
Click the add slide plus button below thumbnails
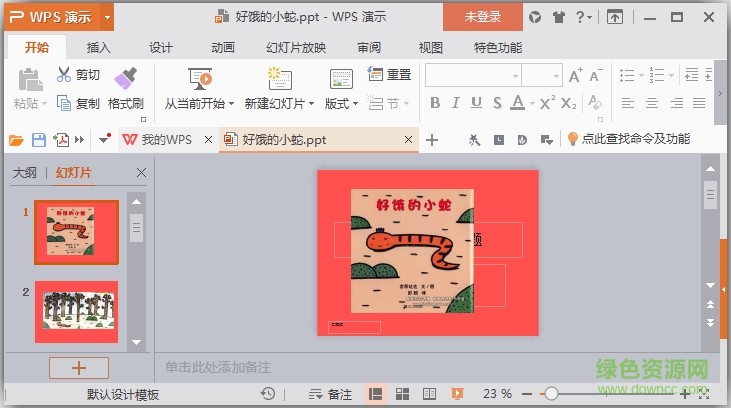(78, 367)
